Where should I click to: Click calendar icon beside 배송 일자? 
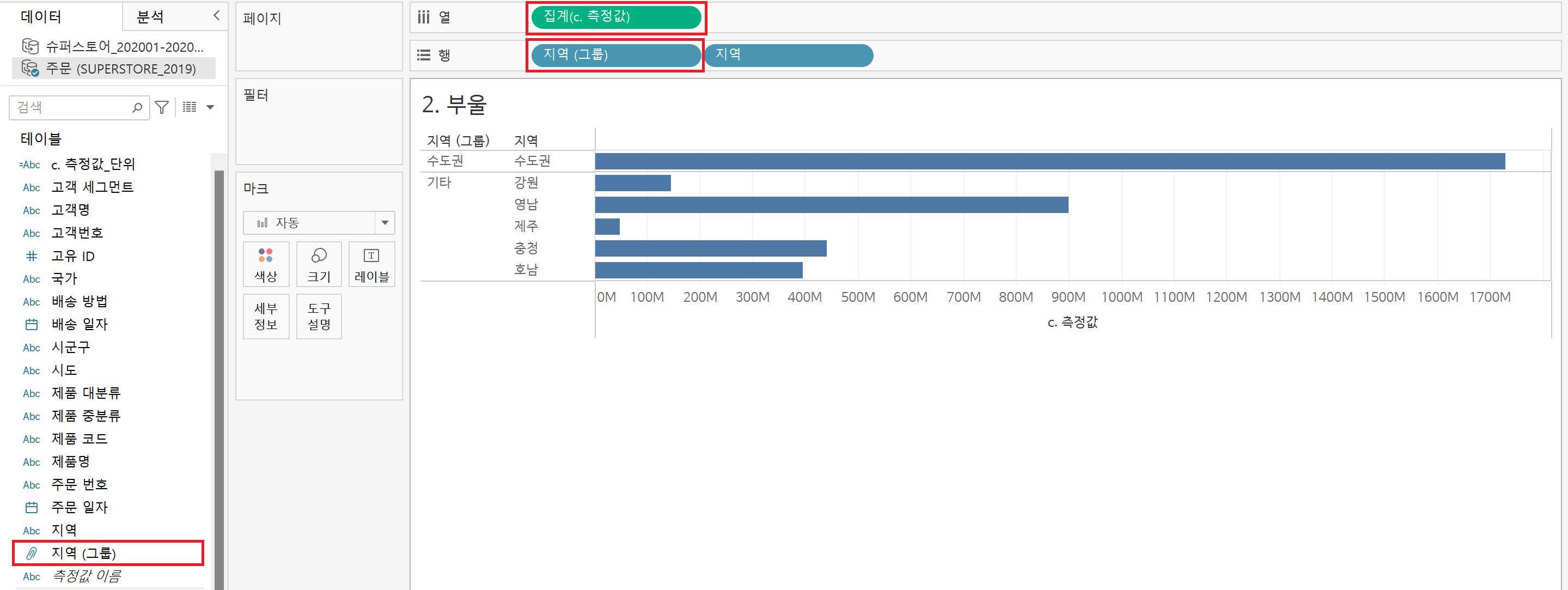point(32,325)
